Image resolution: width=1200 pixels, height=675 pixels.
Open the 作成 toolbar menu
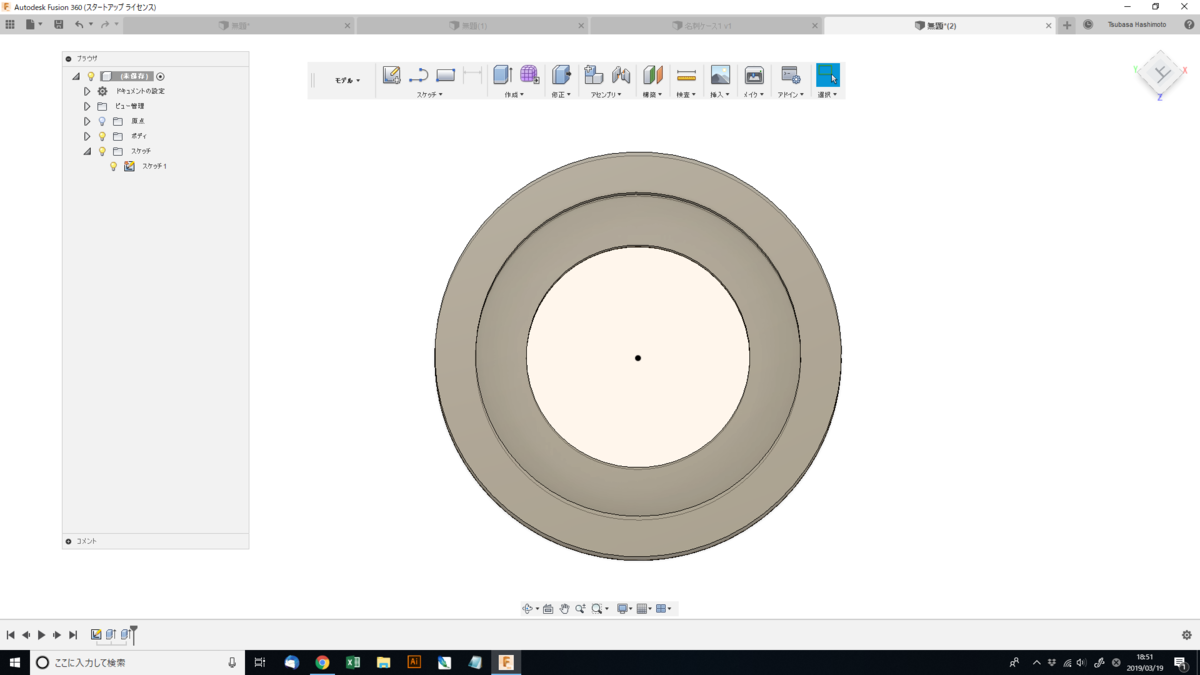pyautogui.click(x=515, y=94)
